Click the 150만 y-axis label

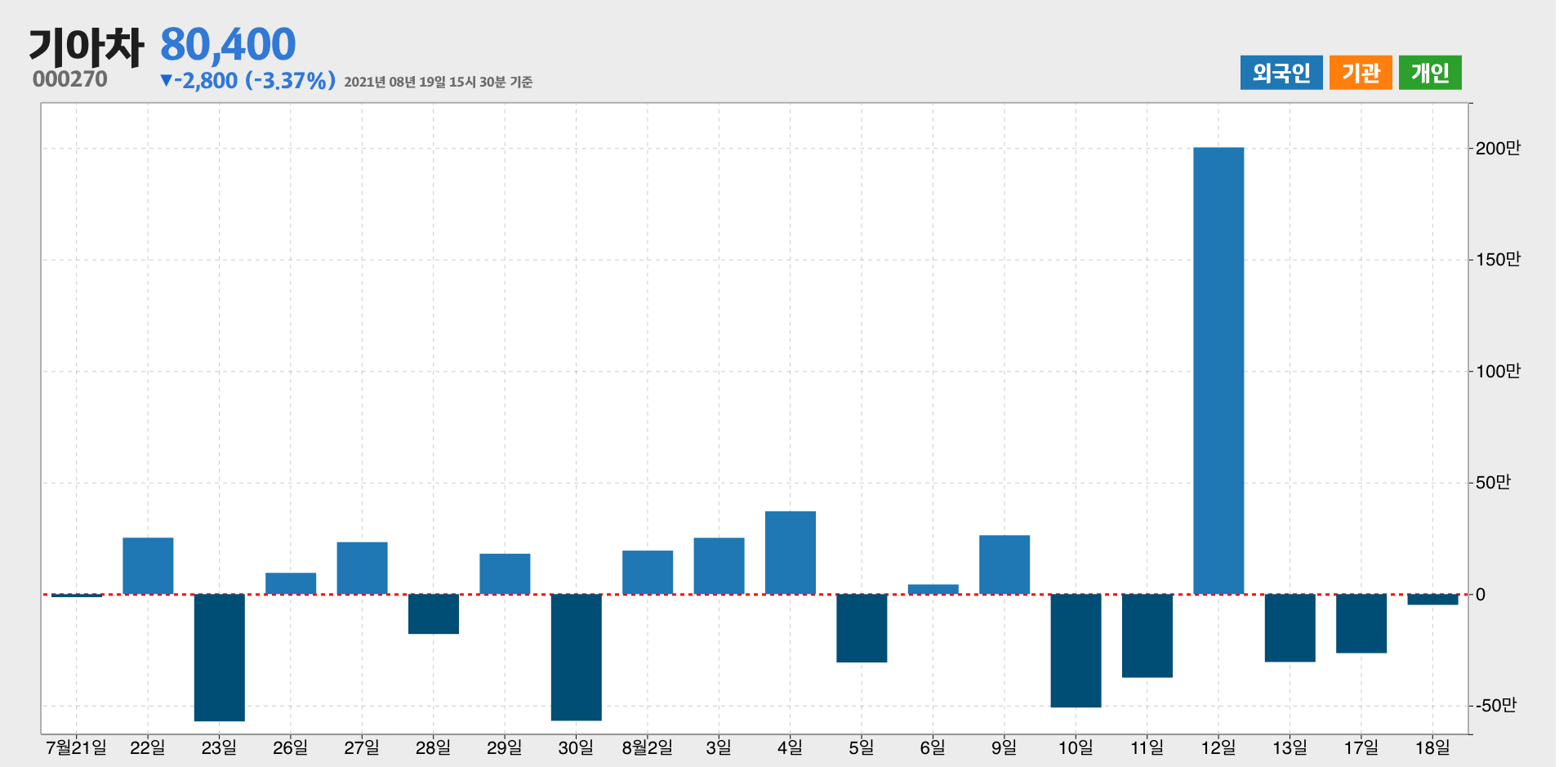click(x=1498, y=260)
